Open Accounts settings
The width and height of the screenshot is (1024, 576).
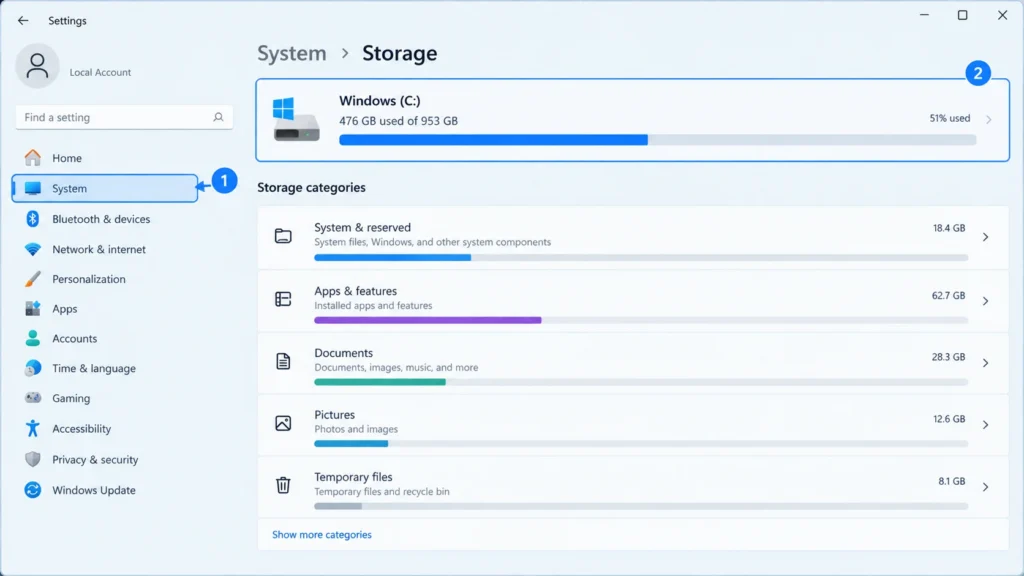(x=104, y=338)
